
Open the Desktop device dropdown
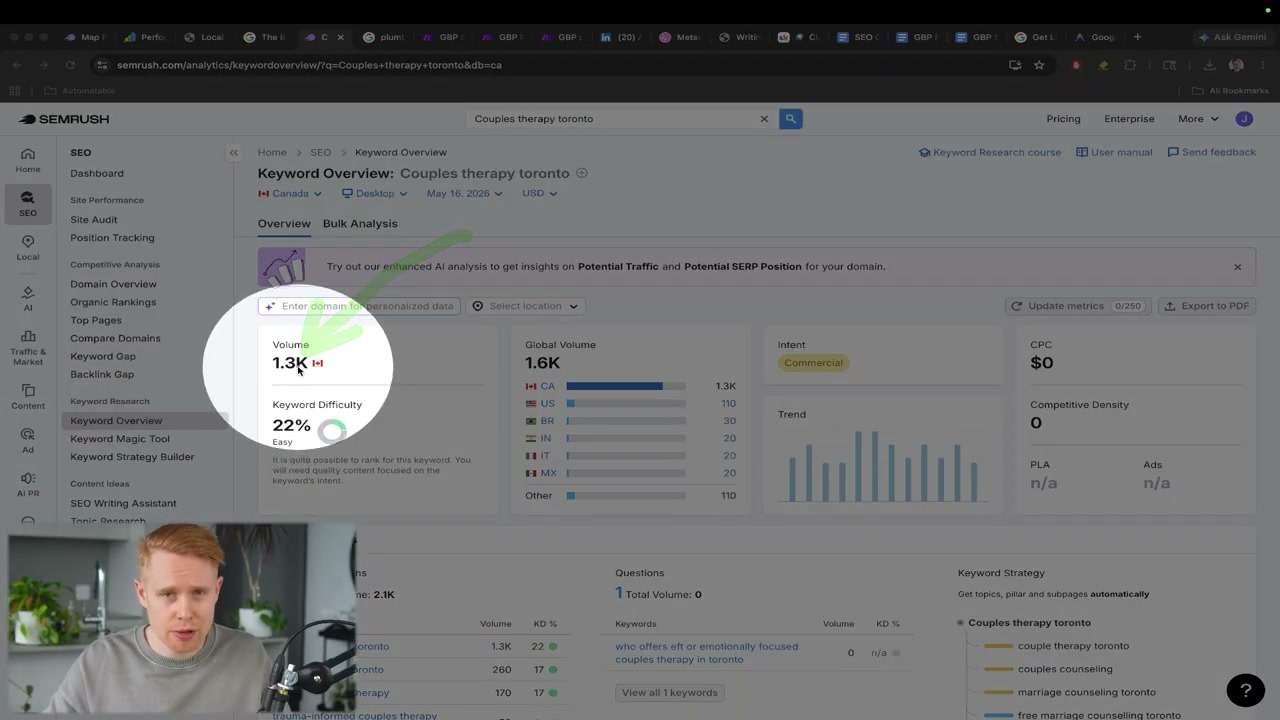tap(375, 194)
